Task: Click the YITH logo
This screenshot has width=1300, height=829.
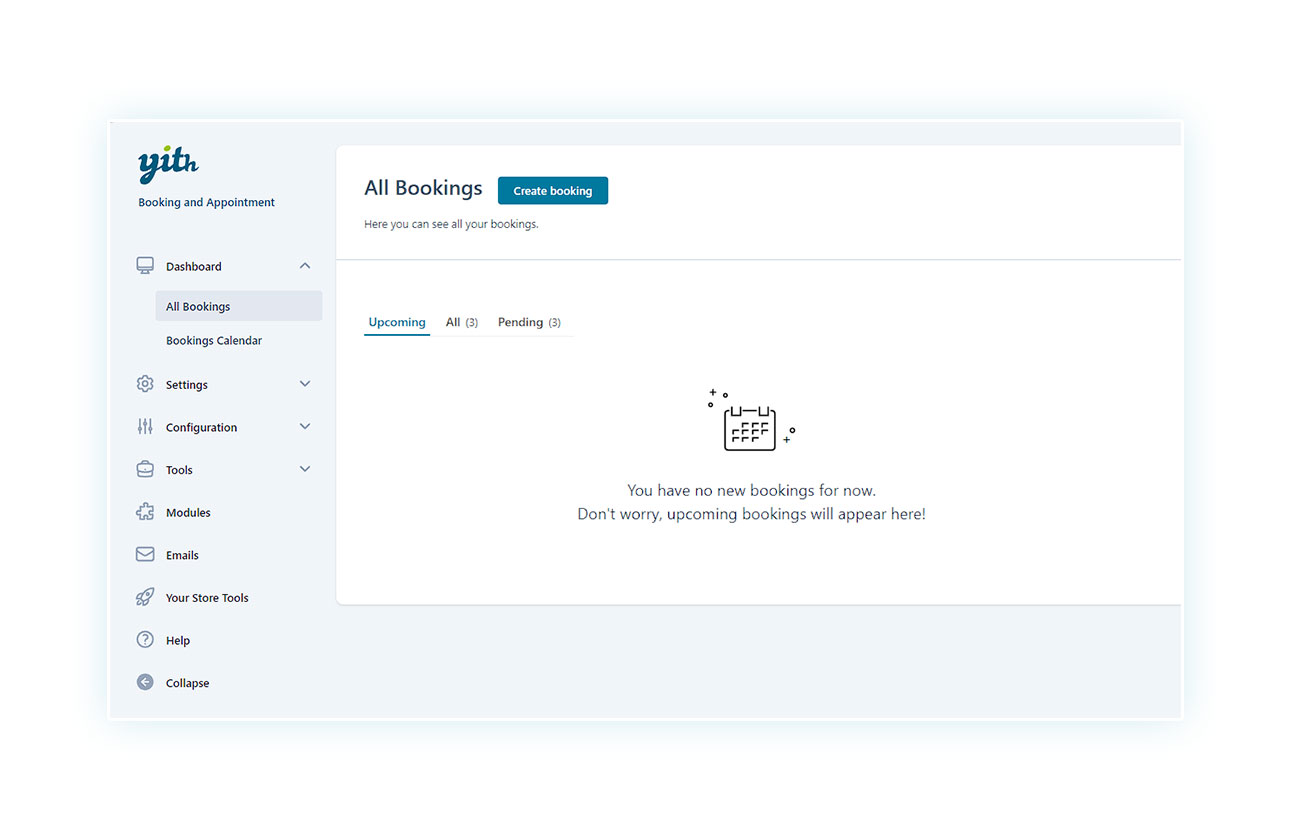Action: click(x=168, y=165)
